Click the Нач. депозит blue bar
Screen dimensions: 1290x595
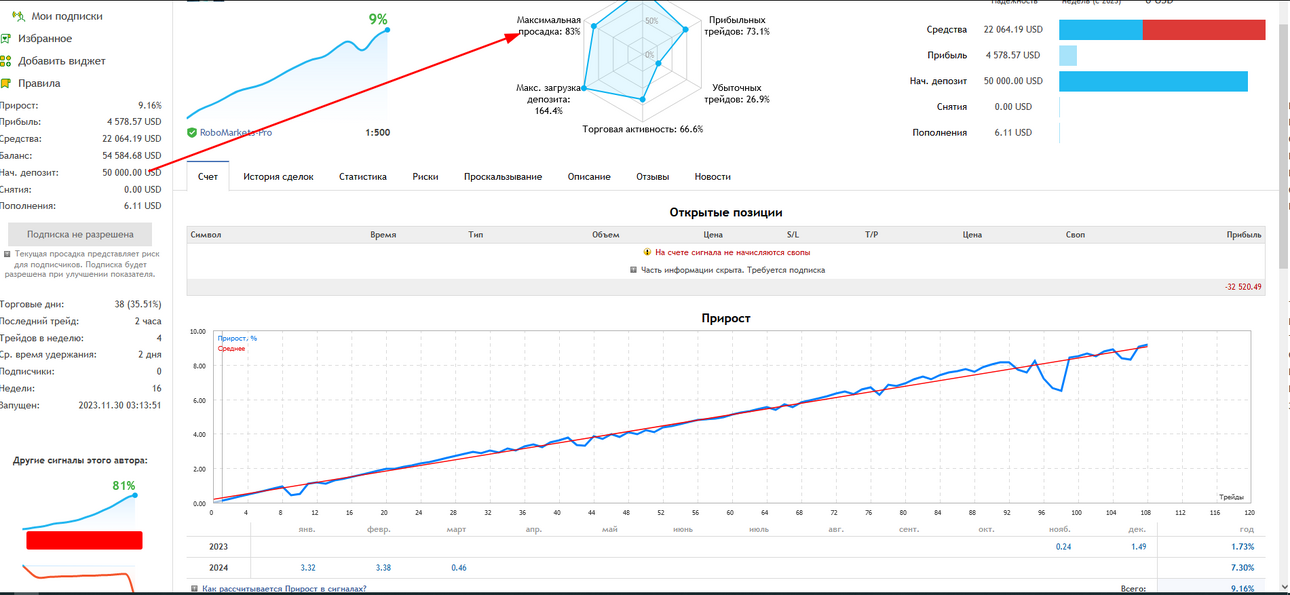(x=1153, y=81)
